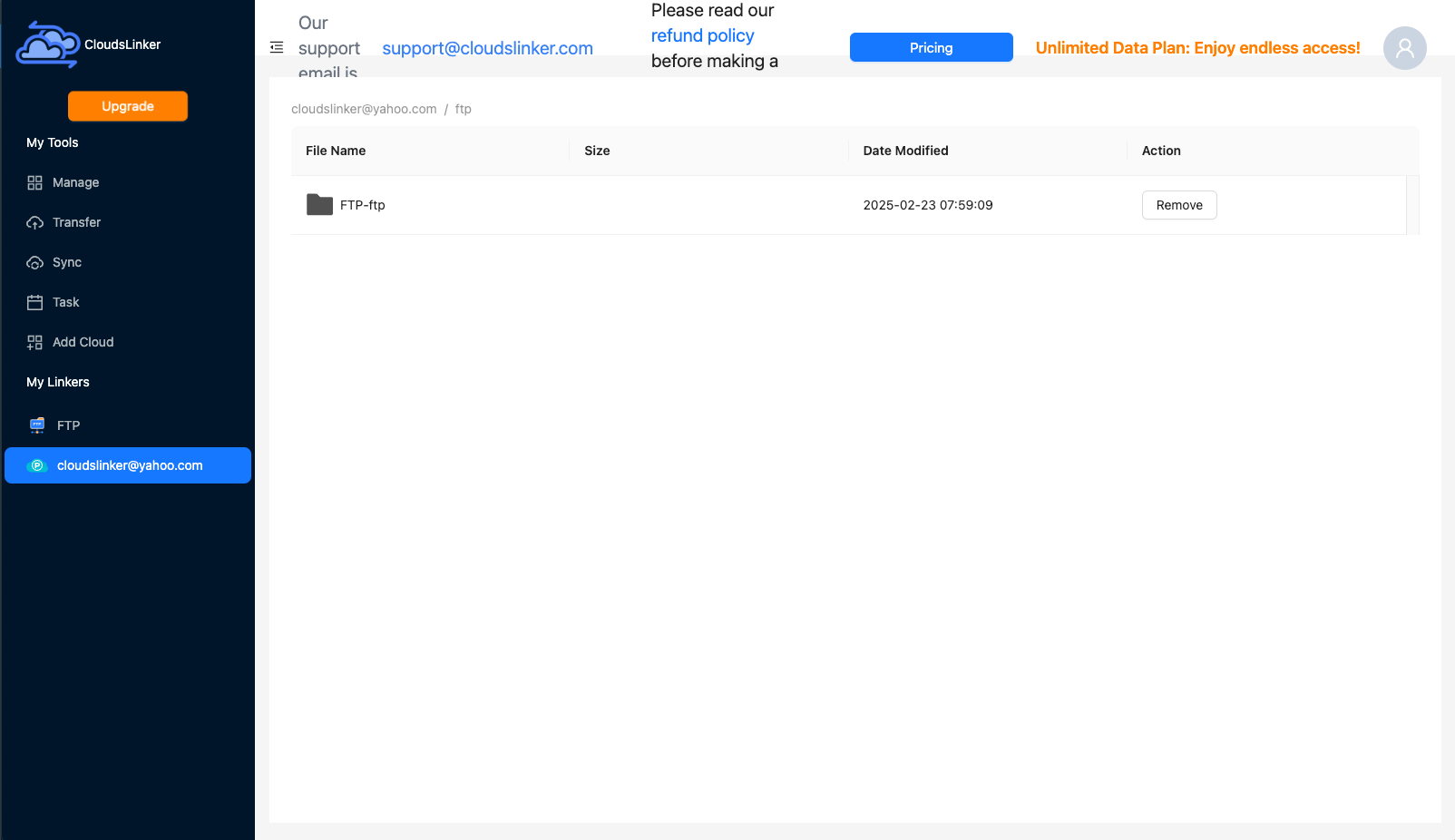The width and height of the screenshot is (1455, 840).
Task: Click the pCloud icon beside cloudslinker@yahoo.com
Action: [x=37, y=465]
